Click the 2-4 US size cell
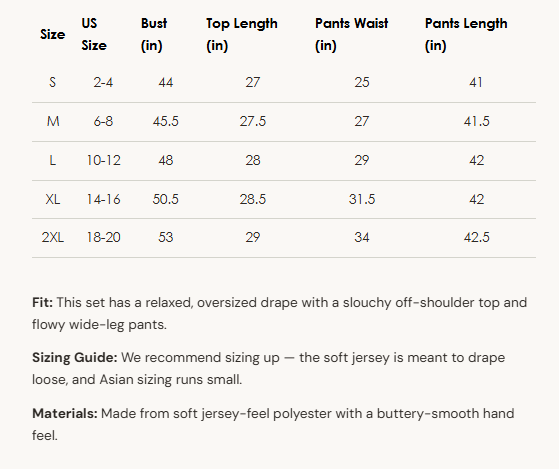The height and width of the screenshot is (469, 559). point(103,83)
